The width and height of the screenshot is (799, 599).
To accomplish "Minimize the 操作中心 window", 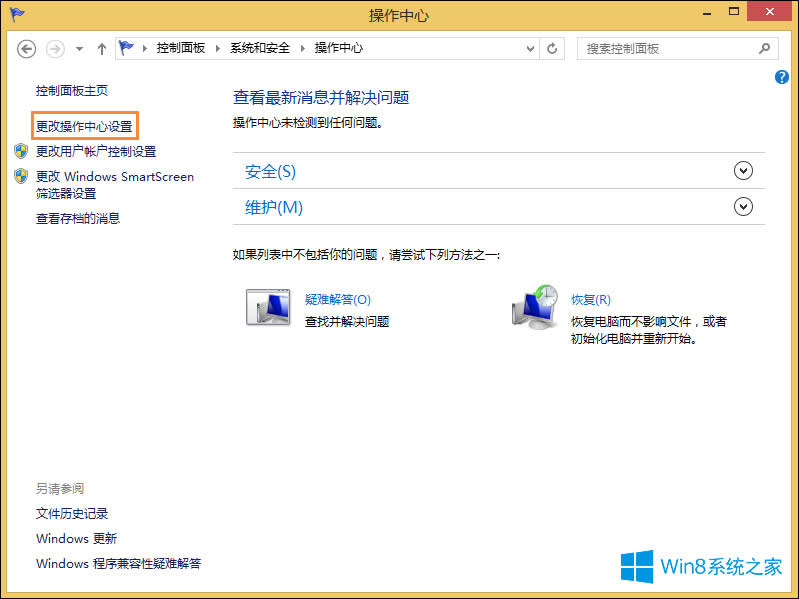I will pyautogui.click(x=706, y=12).
